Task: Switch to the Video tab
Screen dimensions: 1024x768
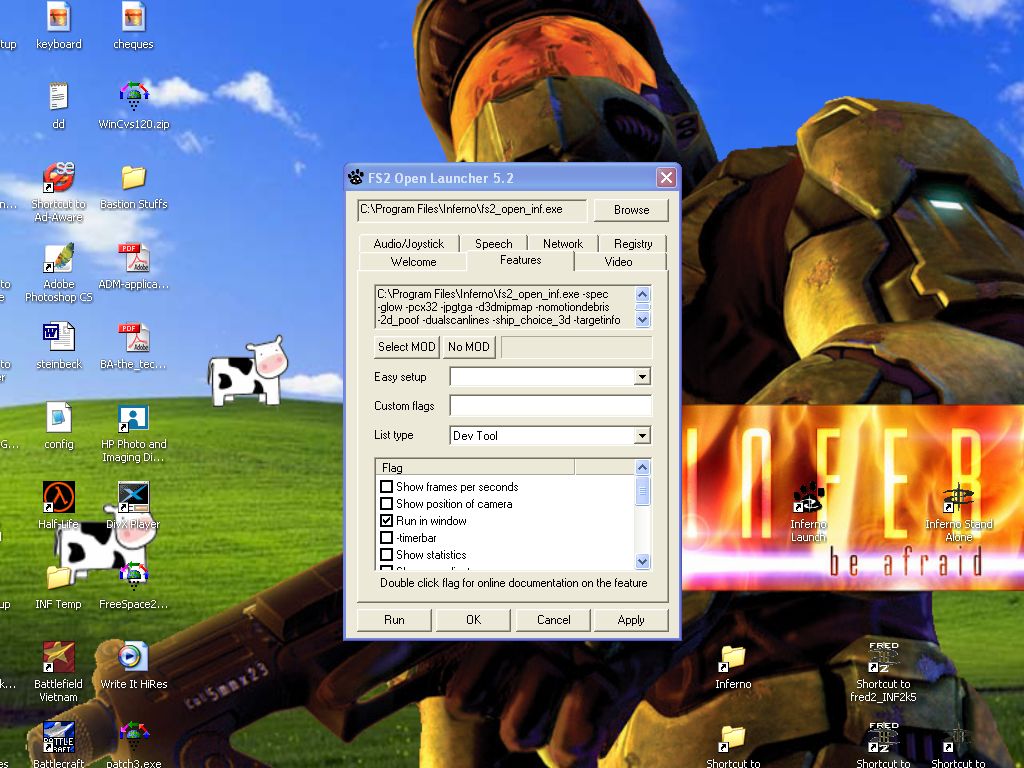Action: click(x=618, y=262)
